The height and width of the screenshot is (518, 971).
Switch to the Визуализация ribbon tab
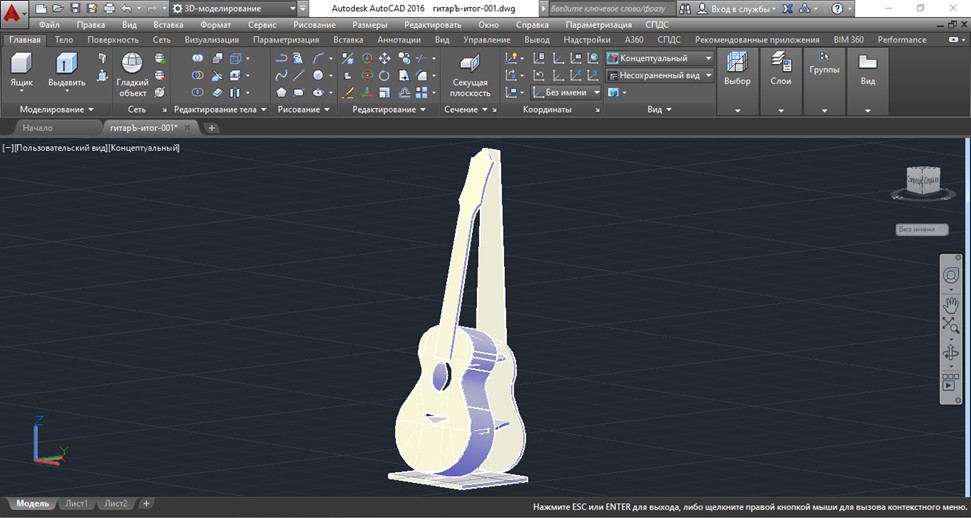[x=210, y=40]
